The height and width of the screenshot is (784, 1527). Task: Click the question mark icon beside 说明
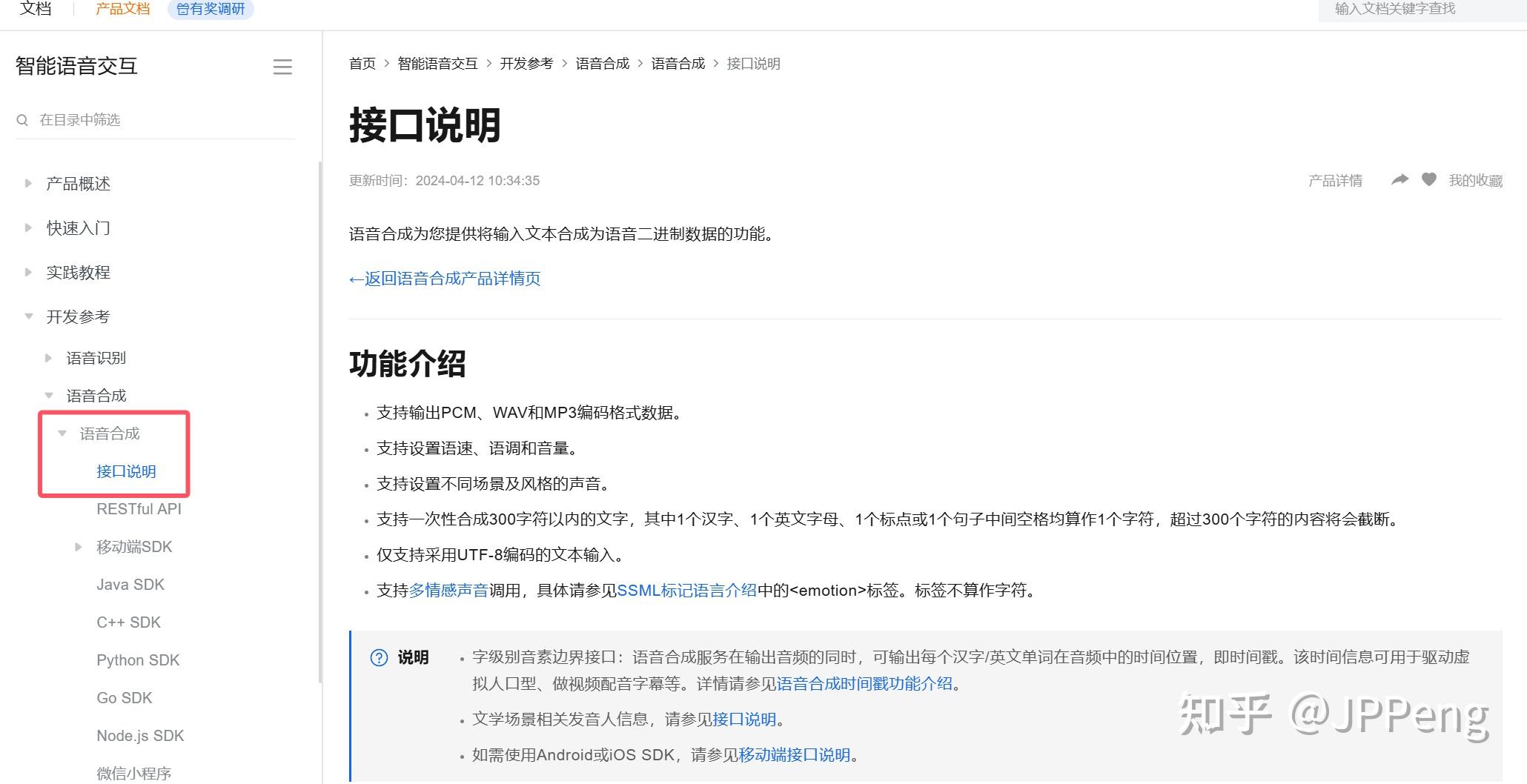point(379,657)
